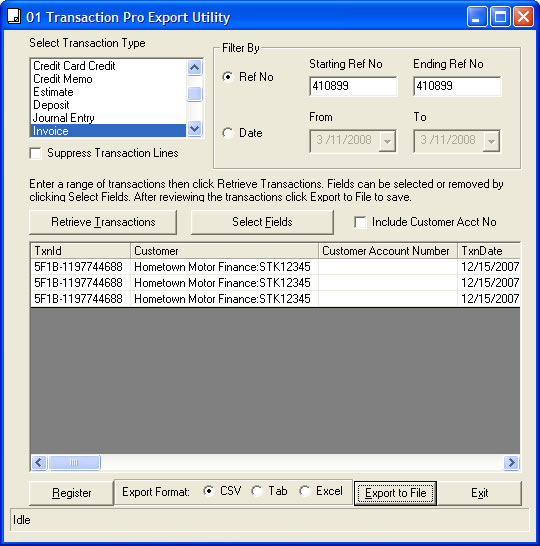Enable Suppress Transaction Lines checkbox
This screenshot has height=546, width=540.
(x=36, y=153)
